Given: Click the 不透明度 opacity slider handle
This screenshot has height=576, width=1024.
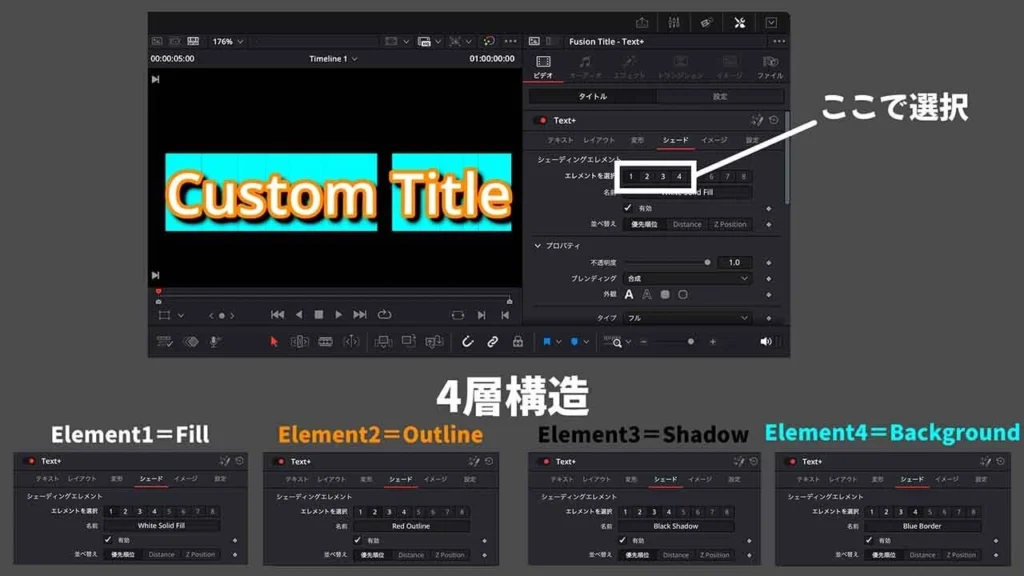Looking at the screenshot, I should coord(707,262).
